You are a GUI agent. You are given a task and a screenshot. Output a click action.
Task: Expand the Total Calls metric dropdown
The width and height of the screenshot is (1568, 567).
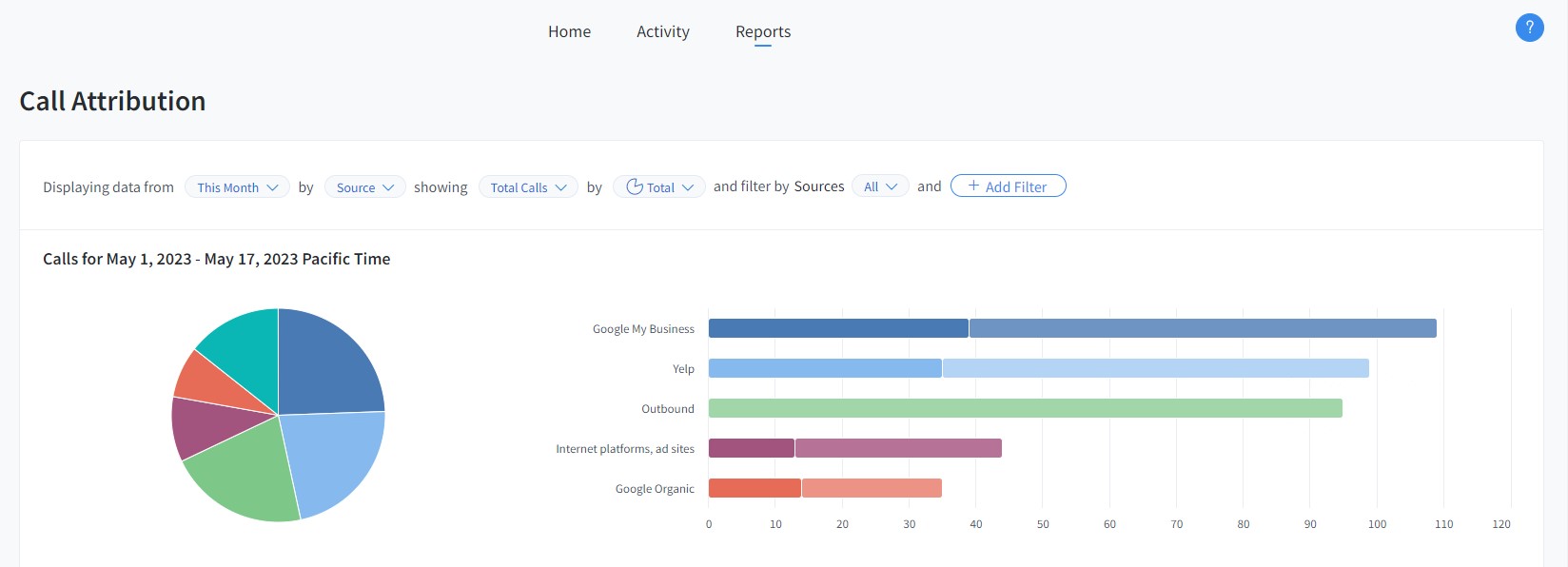coord(527,187)
